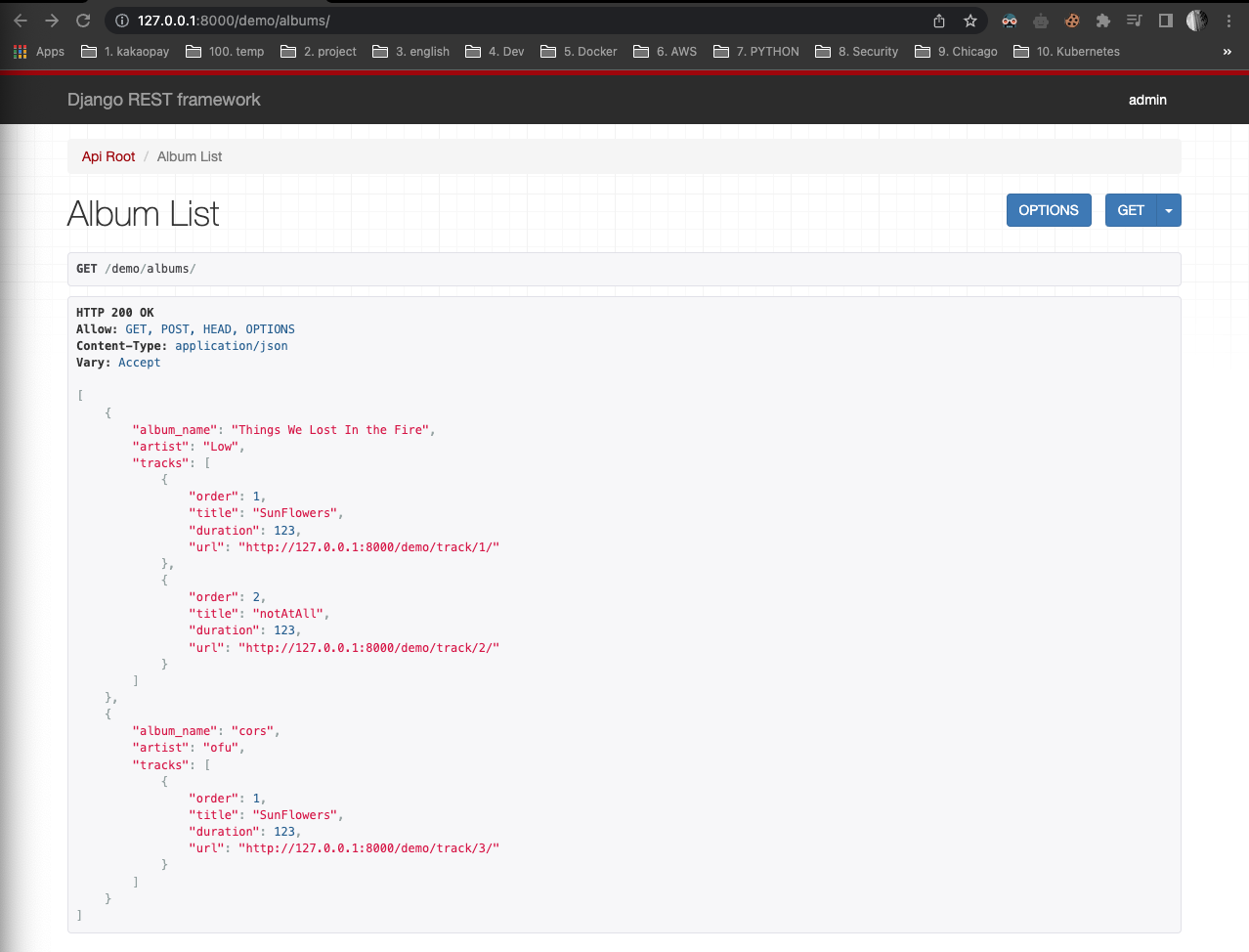
Task: Open the '10. Kubernetes' bookmark folder
Action: point(1067,52)
